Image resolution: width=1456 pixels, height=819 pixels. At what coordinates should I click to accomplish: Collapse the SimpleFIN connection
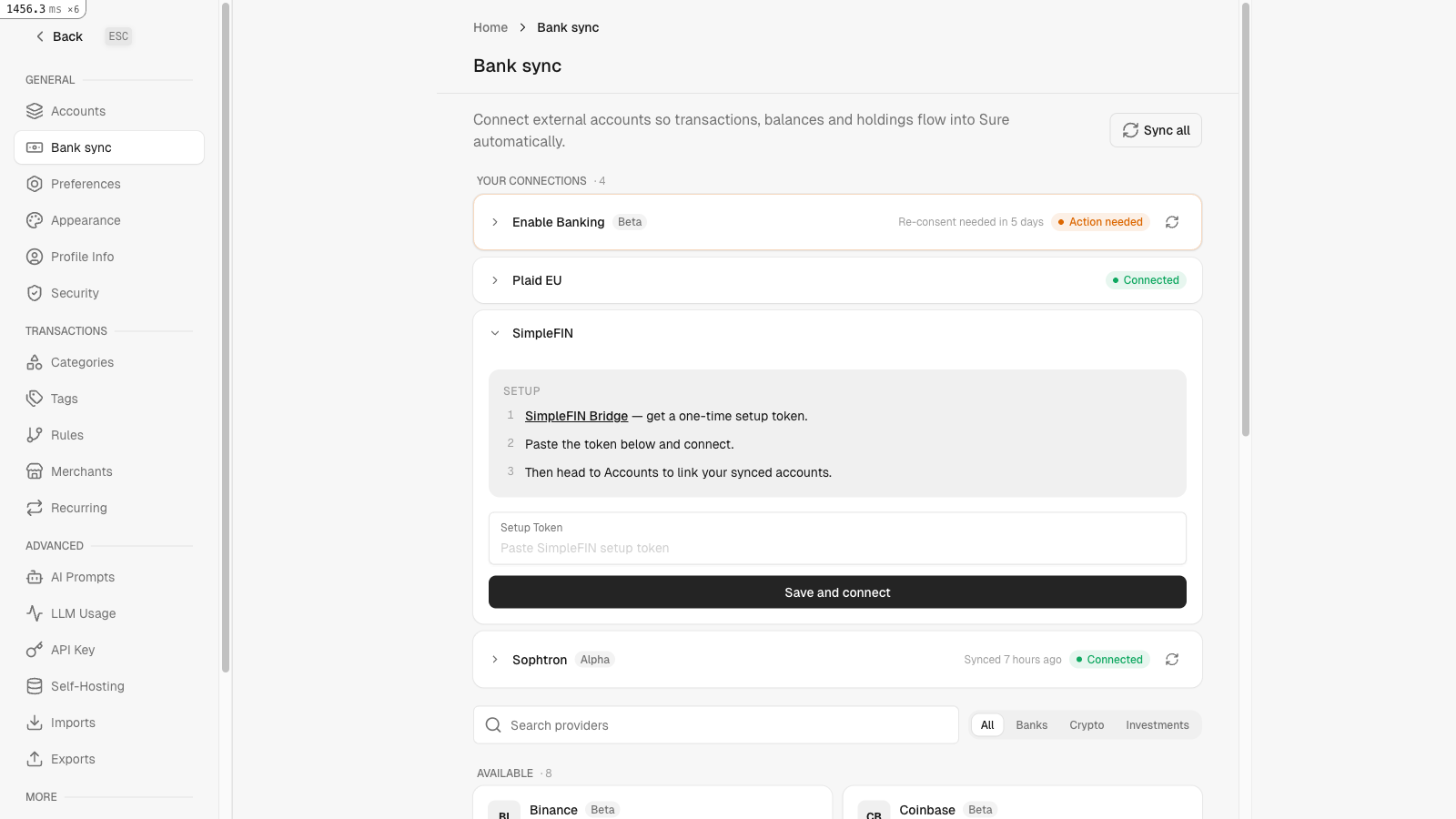coord(495,333)
